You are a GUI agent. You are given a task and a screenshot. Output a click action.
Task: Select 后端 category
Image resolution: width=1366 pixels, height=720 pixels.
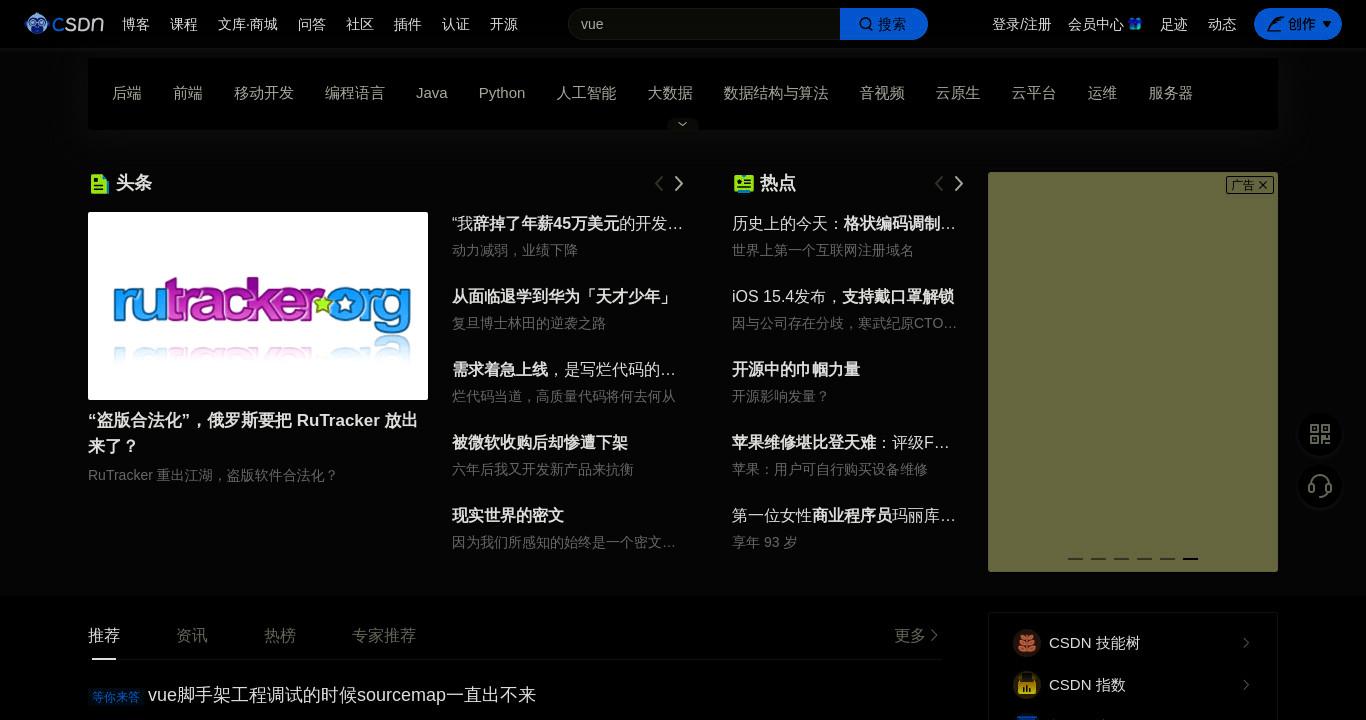point(127,93)
